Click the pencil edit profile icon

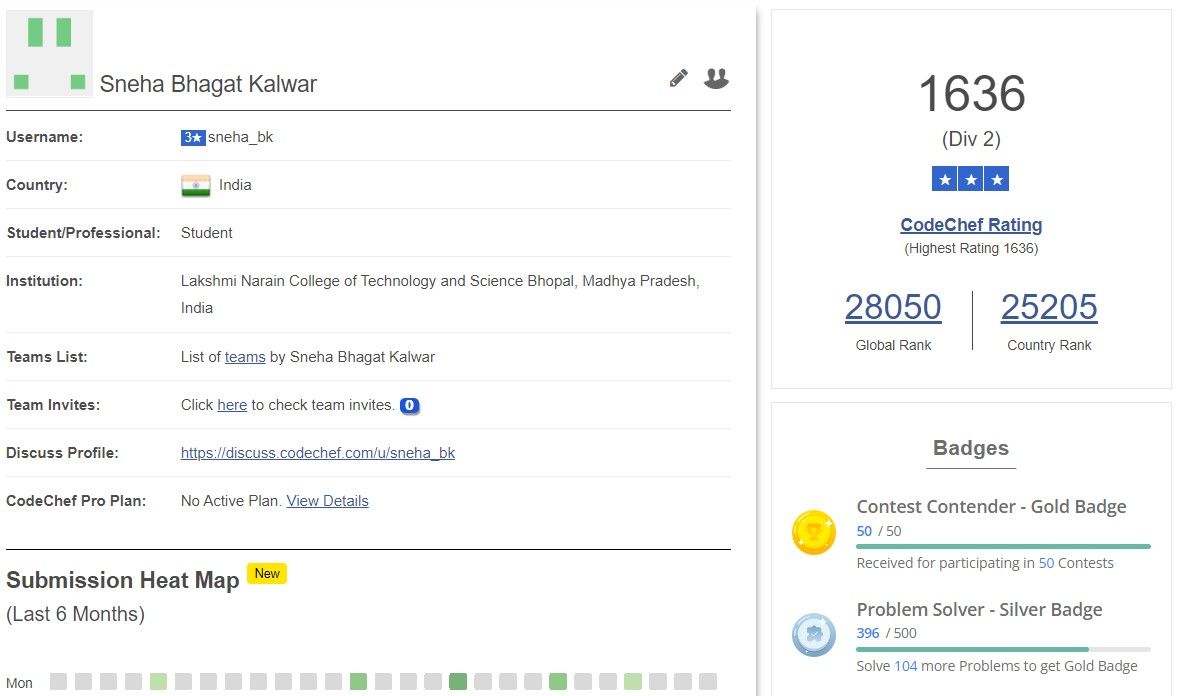coord(679,78)
